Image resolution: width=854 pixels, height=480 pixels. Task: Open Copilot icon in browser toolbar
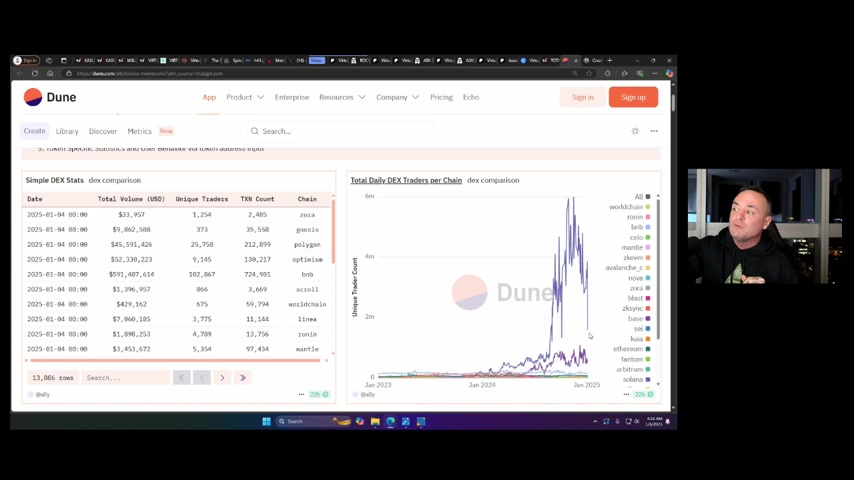[669, 73]
